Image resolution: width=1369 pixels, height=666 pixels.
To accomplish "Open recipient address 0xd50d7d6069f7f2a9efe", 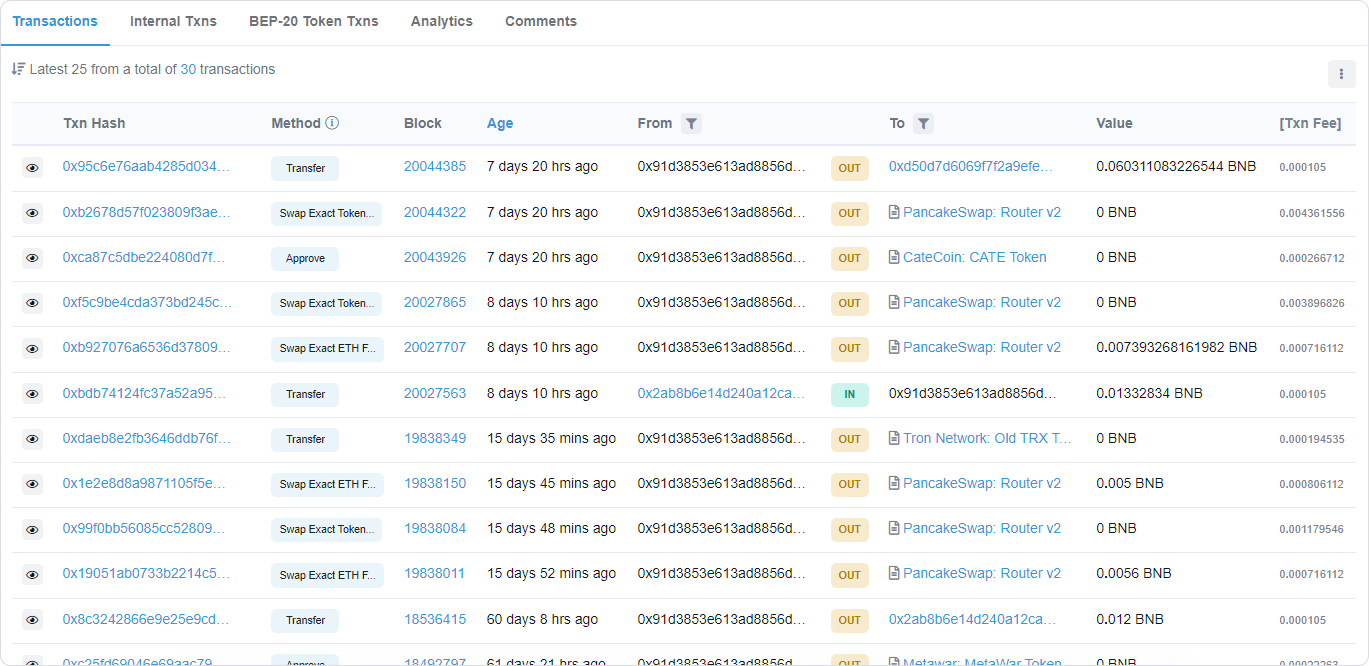I will pos(971,167).
